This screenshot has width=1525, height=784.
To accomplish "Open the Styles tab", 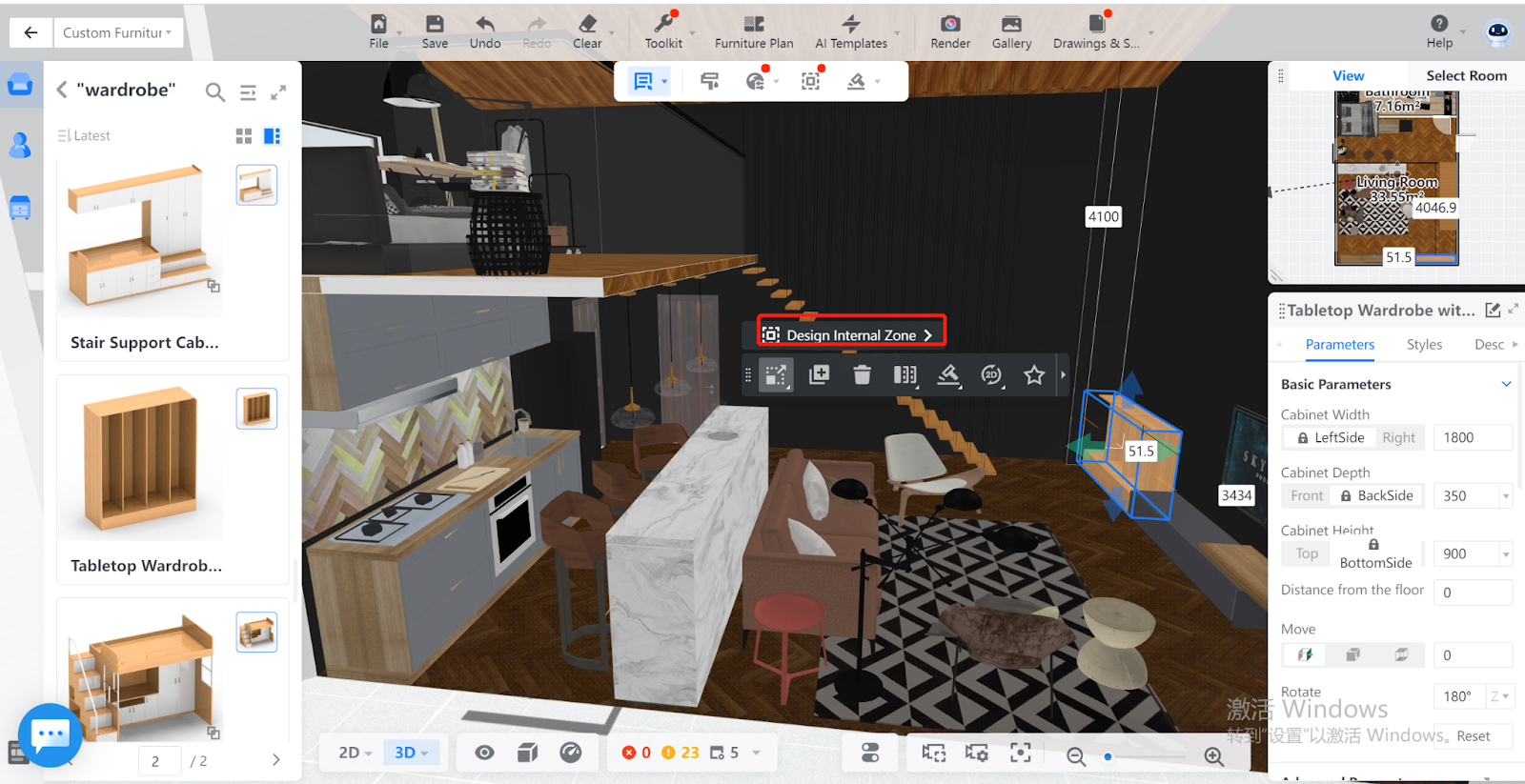I will [x=1424, y=345].
